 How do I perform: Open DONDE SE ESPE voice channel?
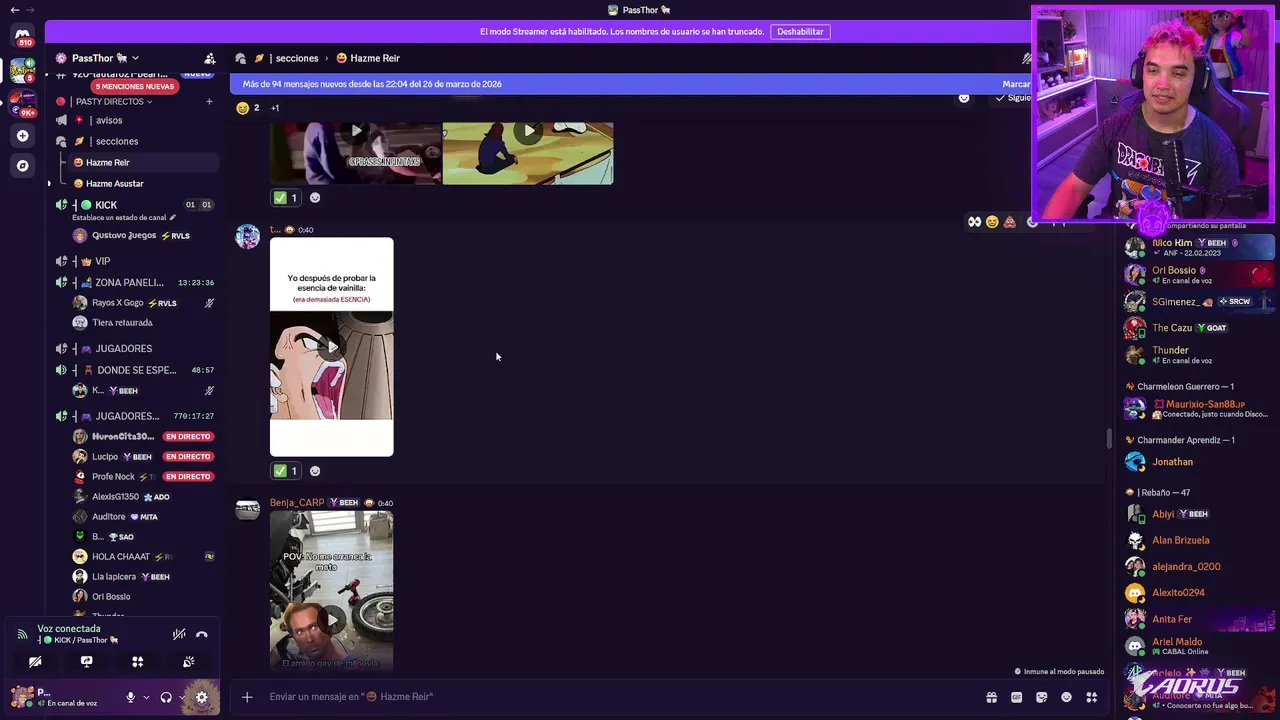(x=136, y=370)
